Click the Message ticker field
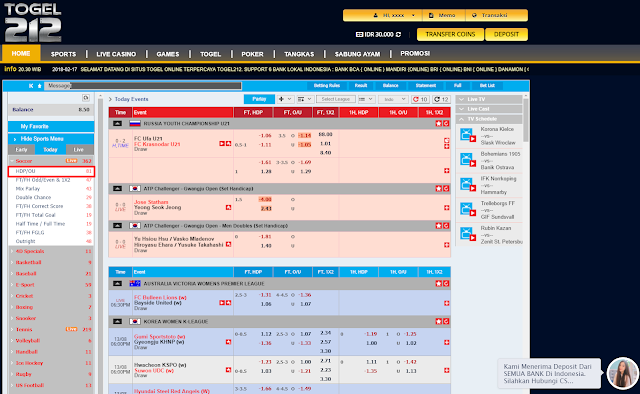This screenshot has width=640, height=394. click(x=143, y=86)
